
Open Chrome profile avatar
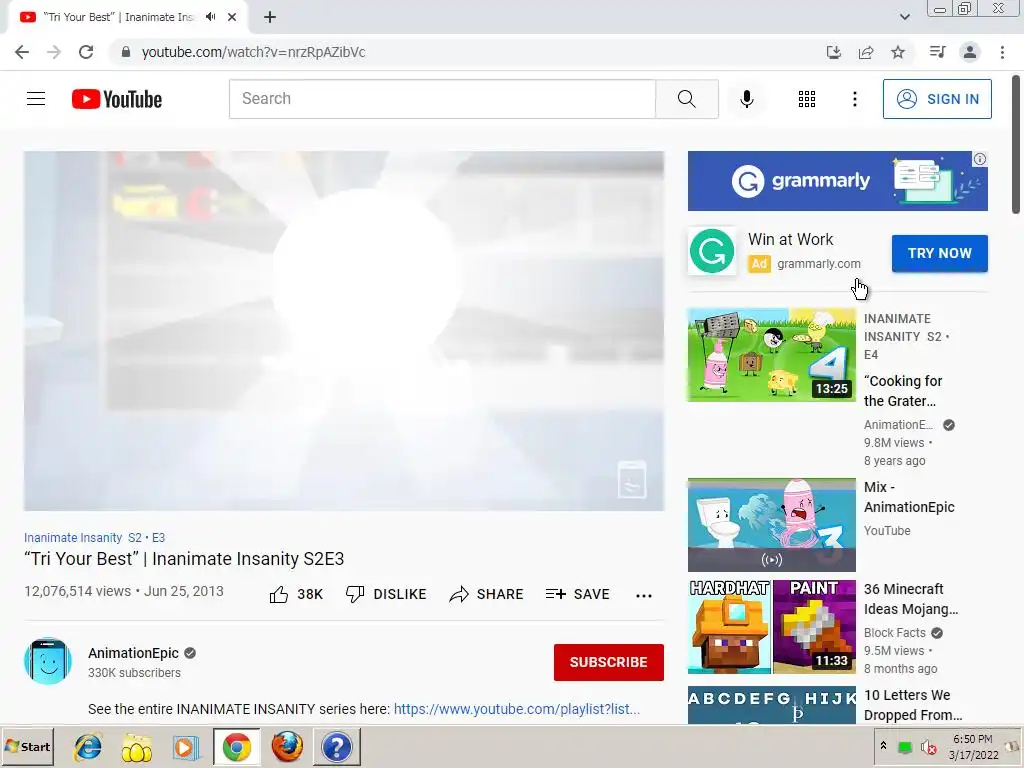[x=970, y=52]
